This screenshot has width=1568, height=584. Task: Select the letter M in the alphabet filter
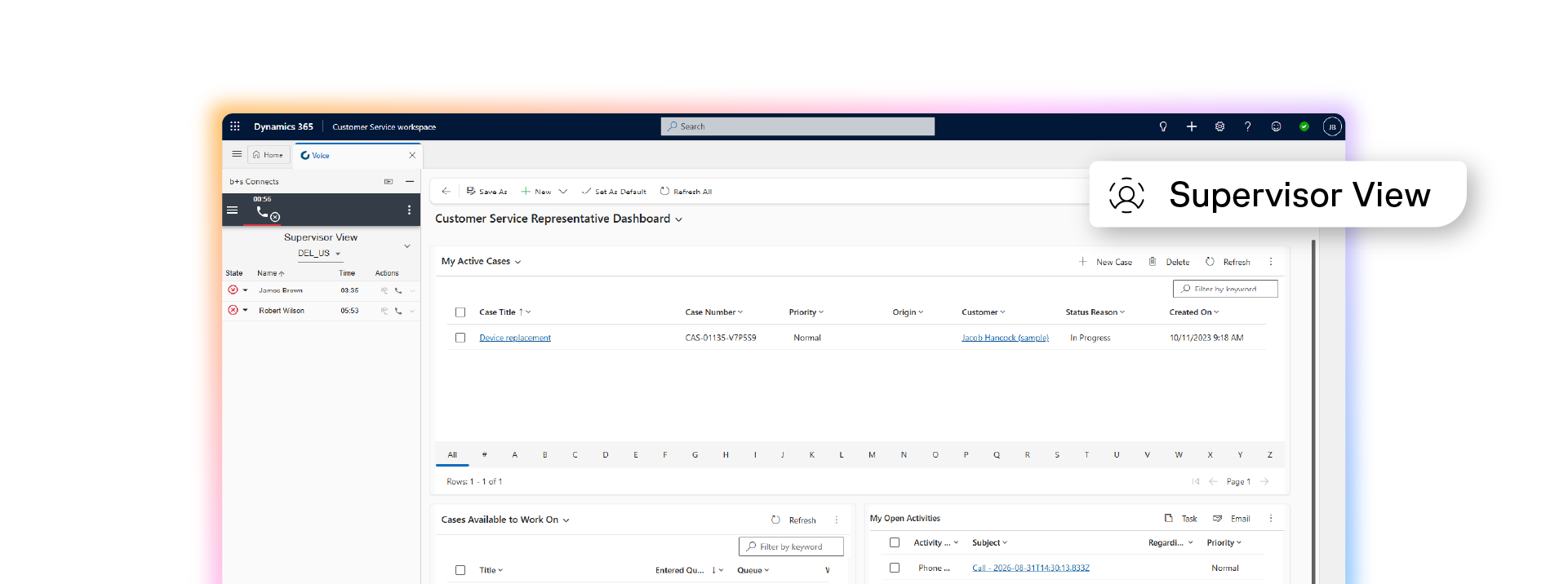coord(872,455)
